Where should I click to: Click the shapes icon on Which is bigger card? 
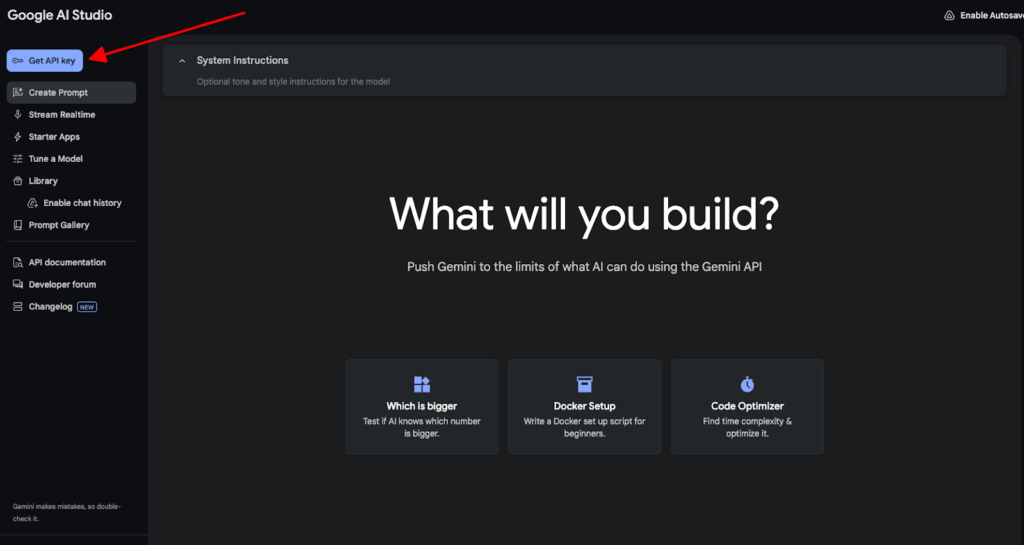(x=422, y=384)
